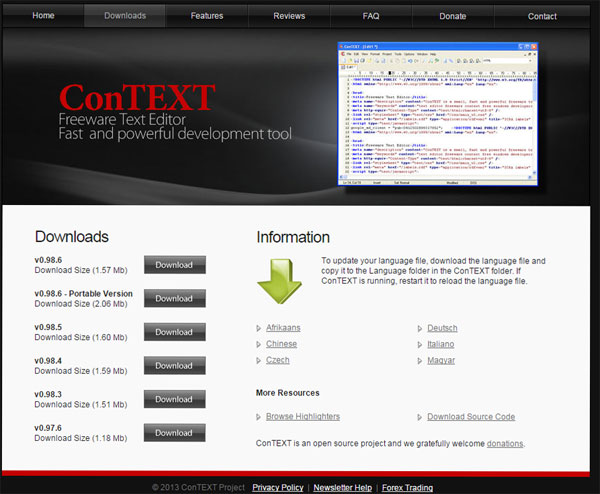The height and width of the screenshot is (494, 600).
Task: Open the Chinese language file link
Action: click(281, 344)
